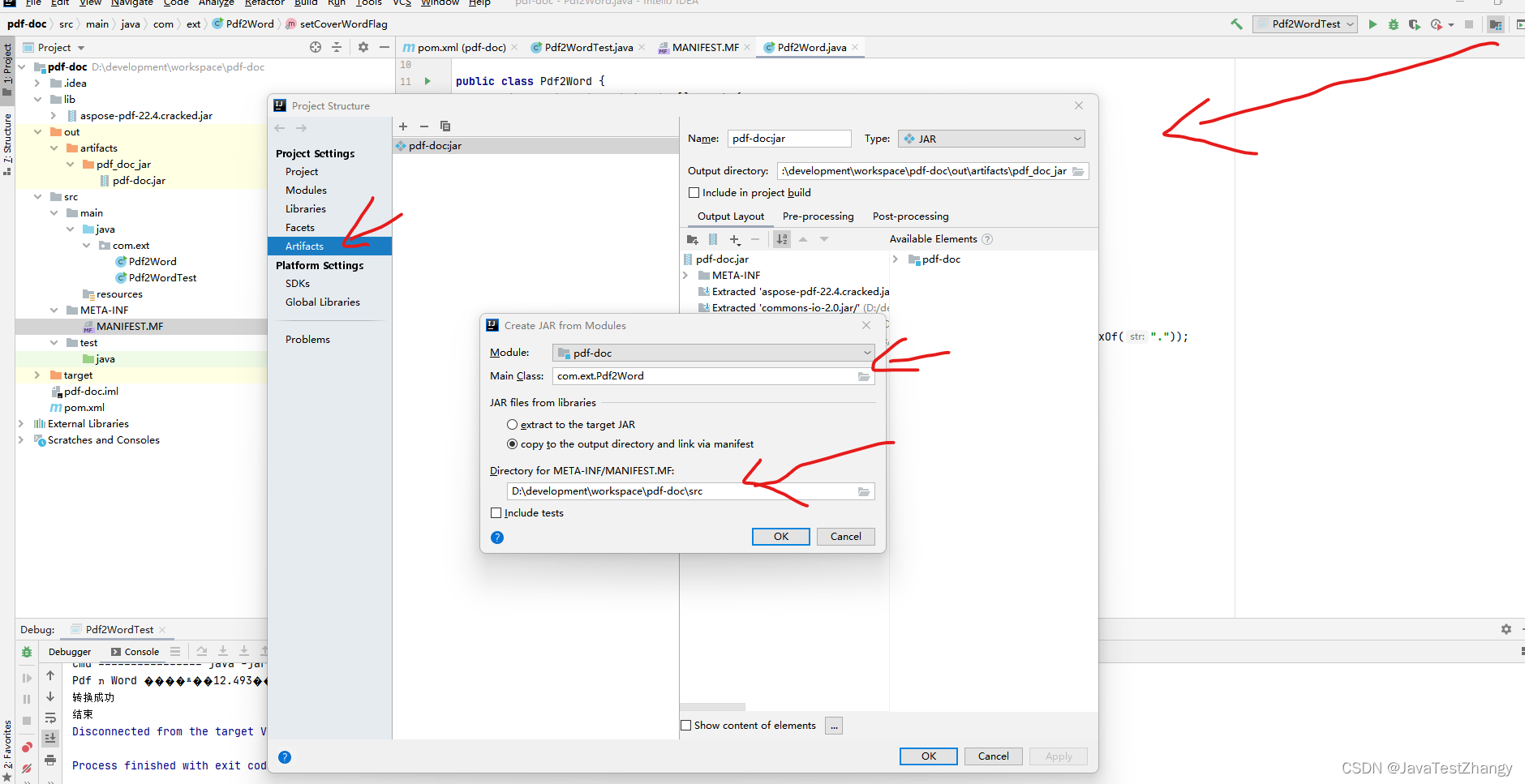Image resolution: width=1525 pixels, height=784 pixels.
Task: Browse for Main Class folder icon
Action: click(x=864, y=376)
